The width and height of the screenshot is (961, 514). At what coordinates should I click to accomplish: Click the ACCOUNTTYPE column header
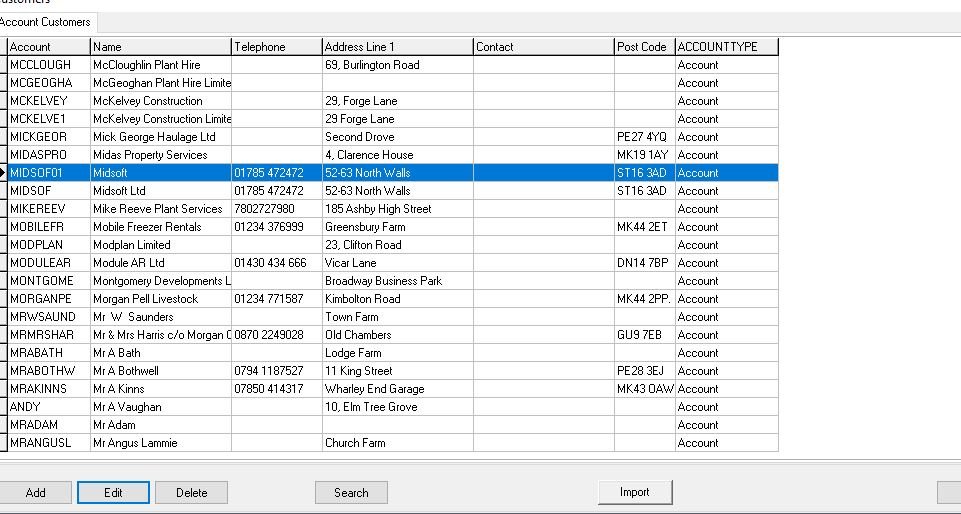click(727, 47)
